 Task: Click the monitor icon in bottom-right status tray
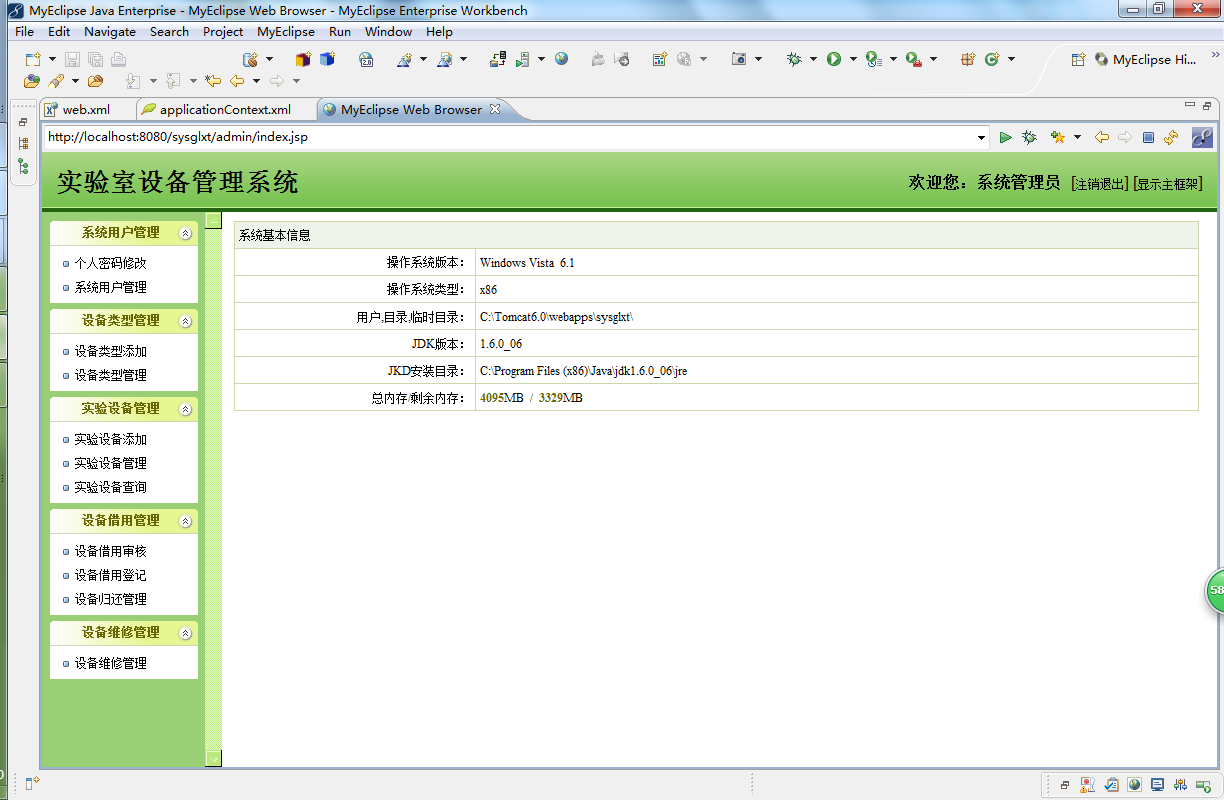pos(1158,785)
